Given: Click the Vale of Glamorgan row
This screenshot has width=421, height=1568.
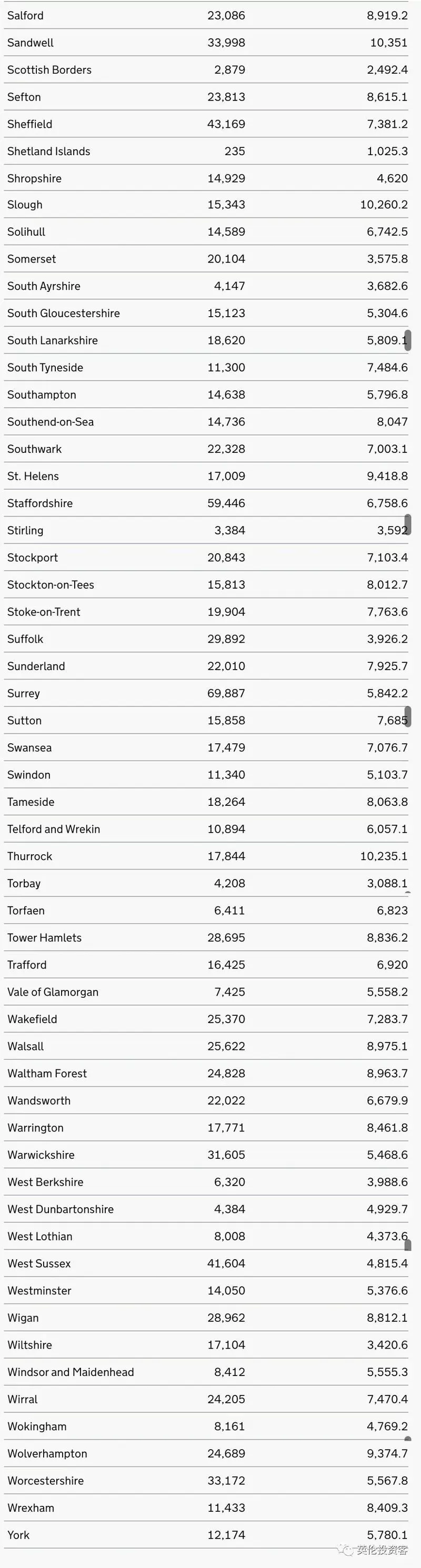Looking at the screenshot, I should [206, 992].
